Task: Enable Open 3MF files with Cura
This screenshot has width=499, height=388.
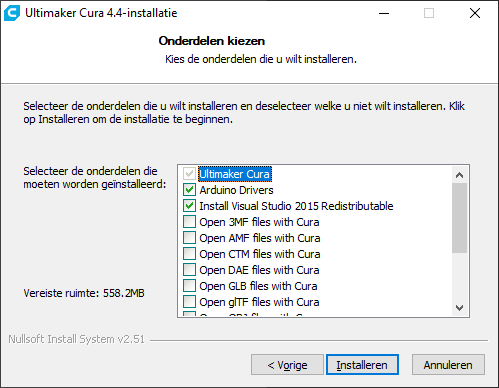Action: [189, 222]
